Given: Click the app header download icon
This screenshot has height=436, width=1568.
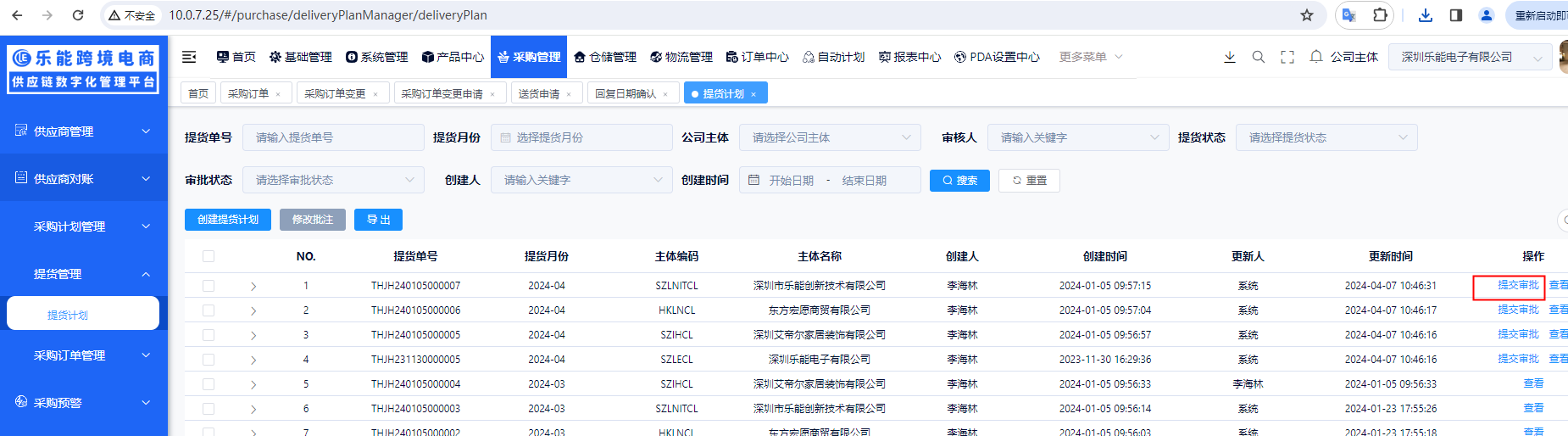Looking at the screenshot, I should click(1230, 57).
